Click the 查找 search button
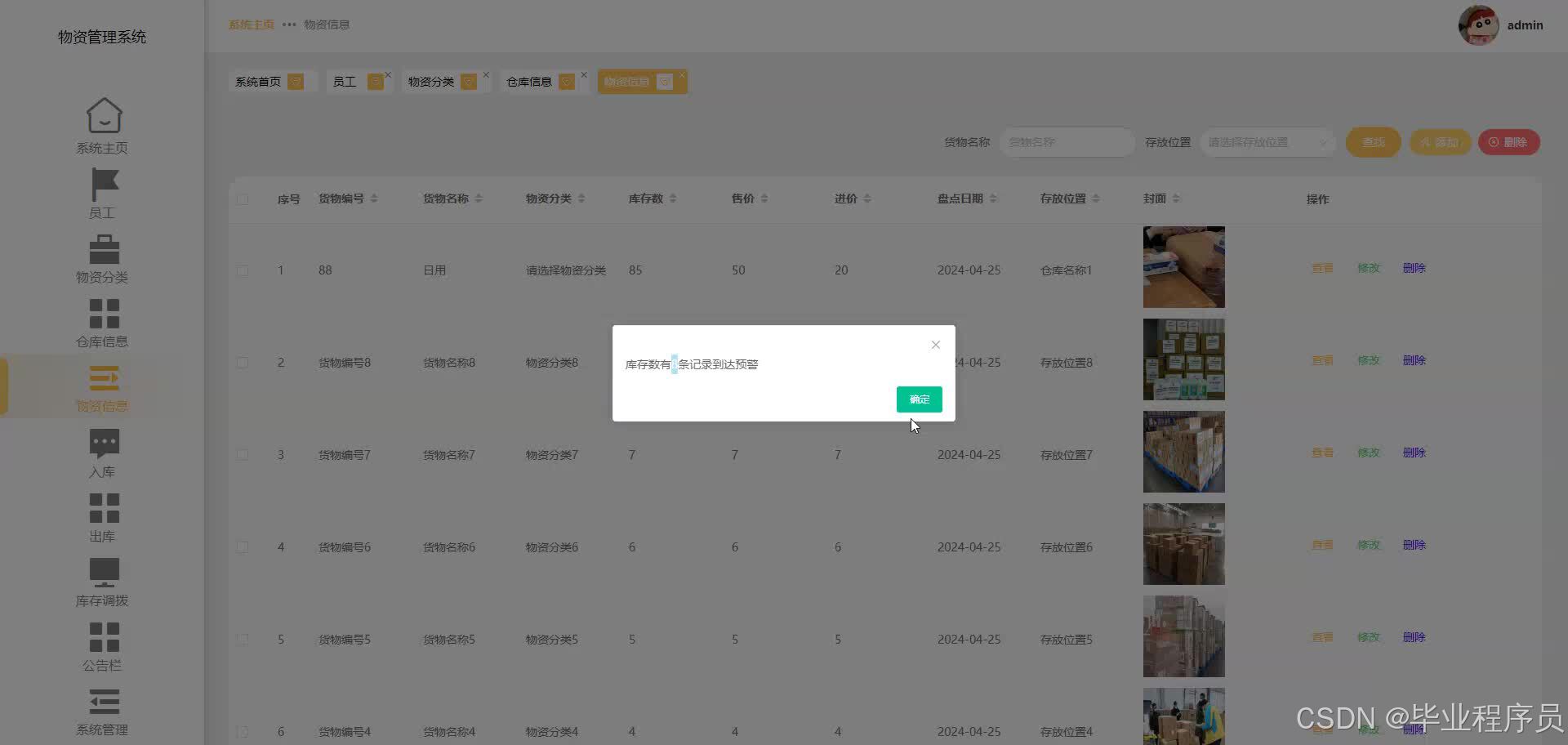 pyautogui.click(x=1373, y=142)
